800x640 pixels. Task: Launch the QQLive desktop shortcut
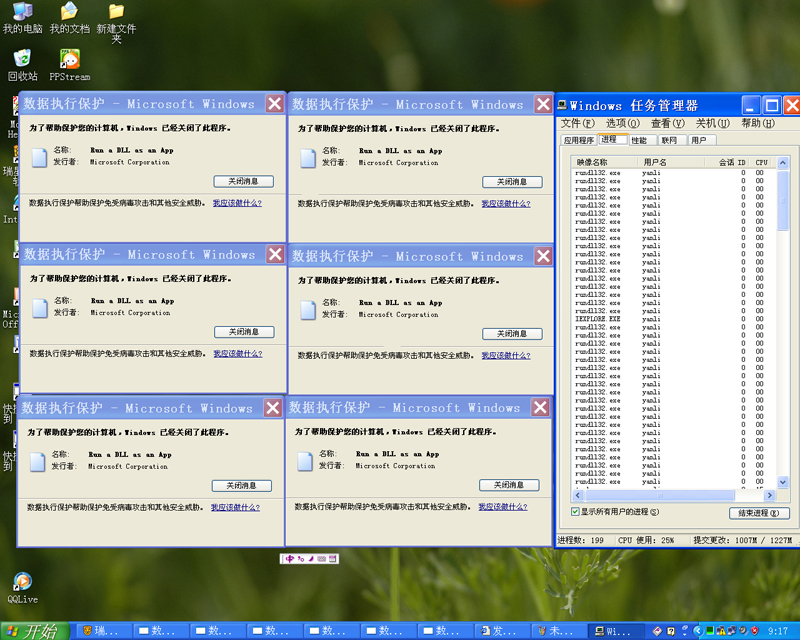(x=22, y=583)
